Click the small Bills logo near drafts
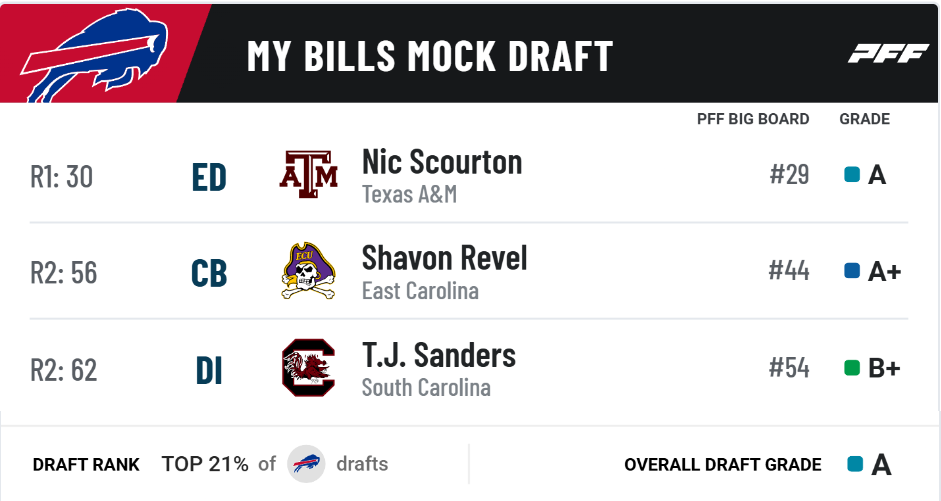 point(306,464)
